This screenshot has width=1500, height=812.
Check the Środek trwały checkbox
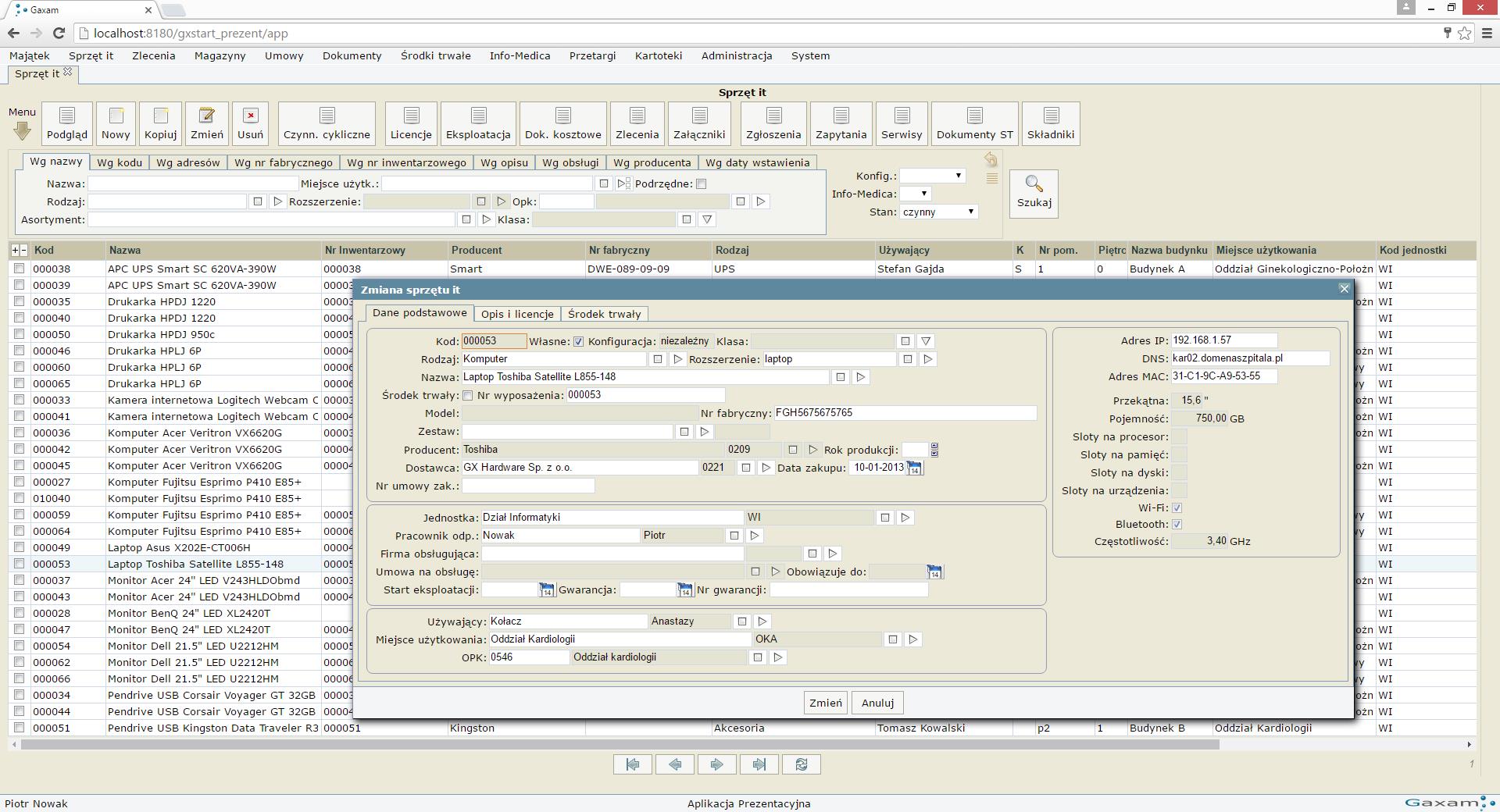[x=468, y=396]
